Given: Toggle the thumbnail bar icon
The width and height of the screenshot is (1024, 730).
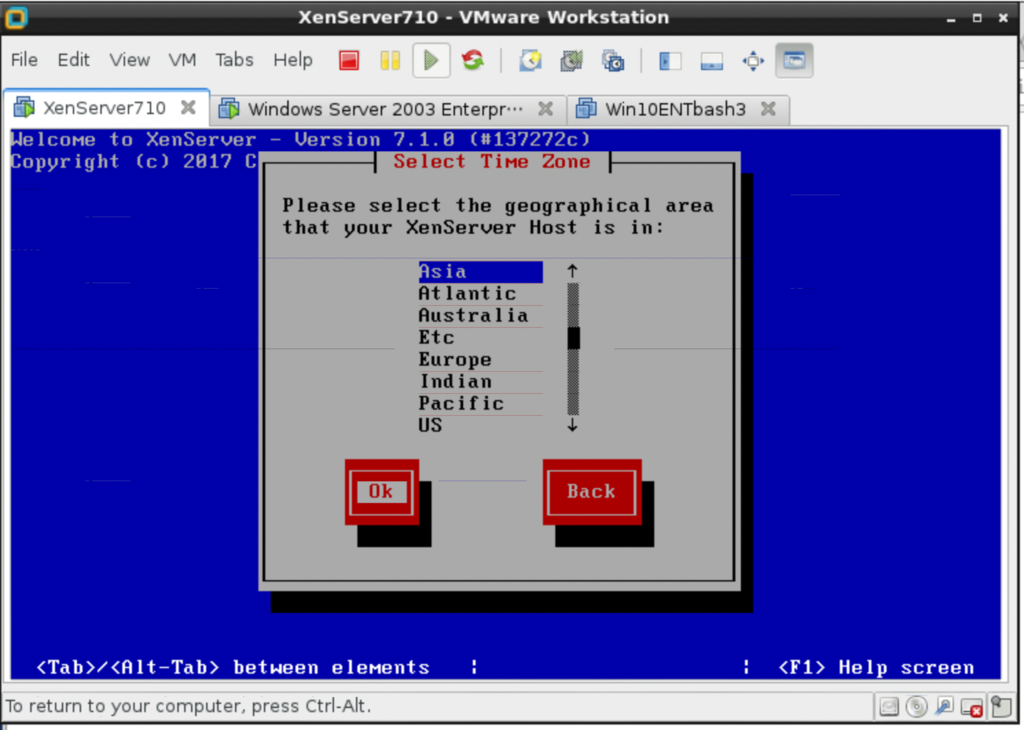Looking at the screenshot, I should 711,61.
